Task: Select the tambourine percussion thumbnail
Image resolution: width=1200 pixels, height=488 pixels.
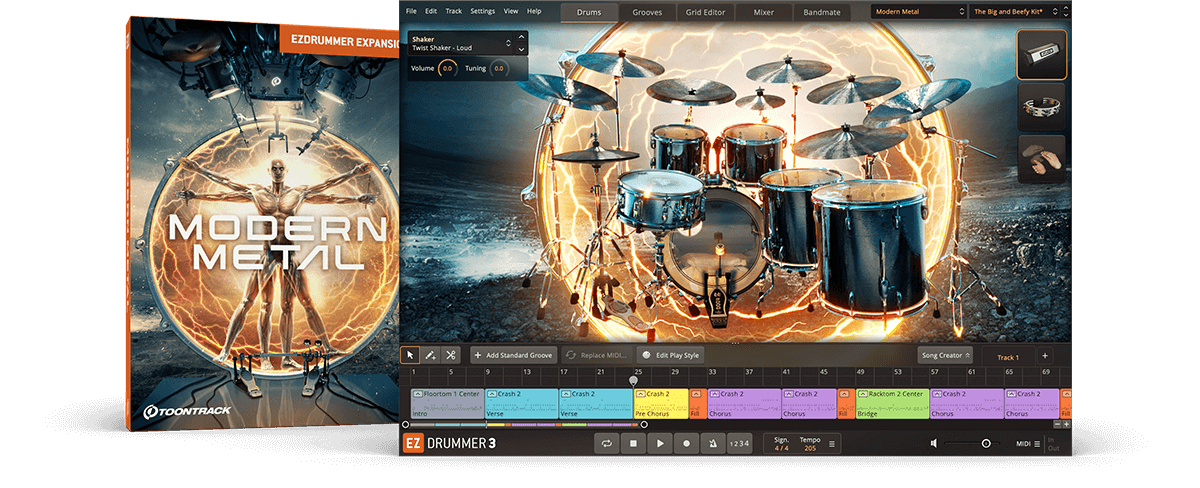Action: (1041, 106)
